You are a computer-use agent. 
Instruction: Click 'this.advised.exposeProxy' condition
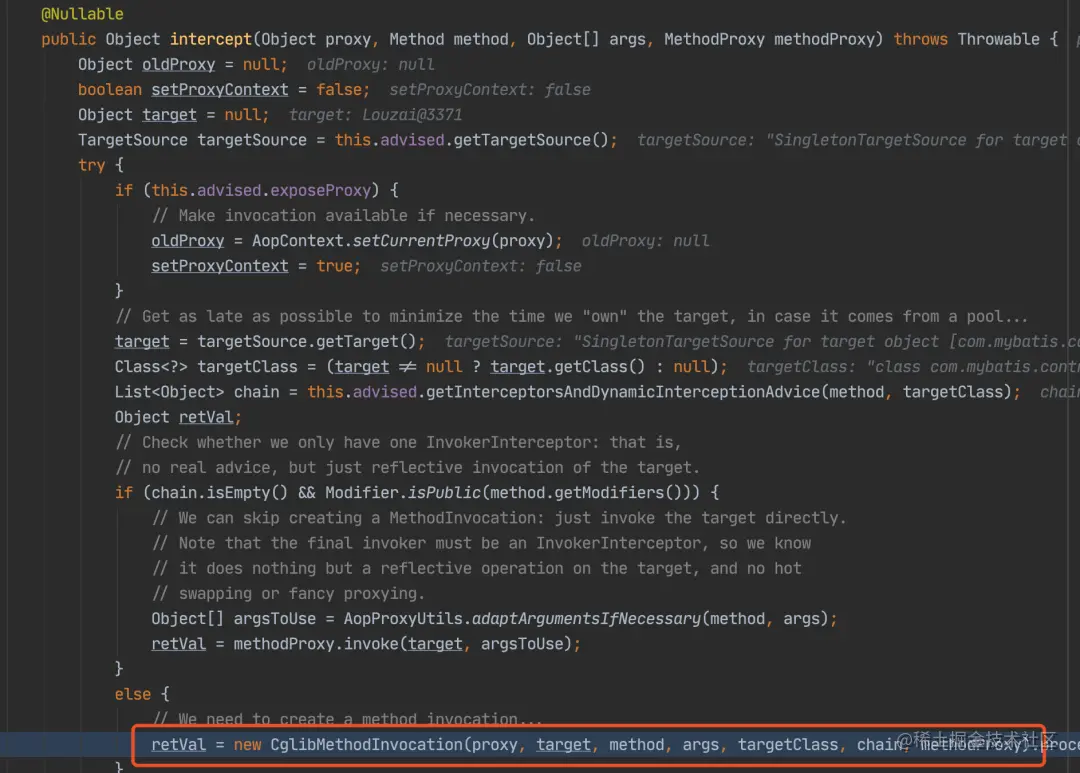(x=261, y=190)
